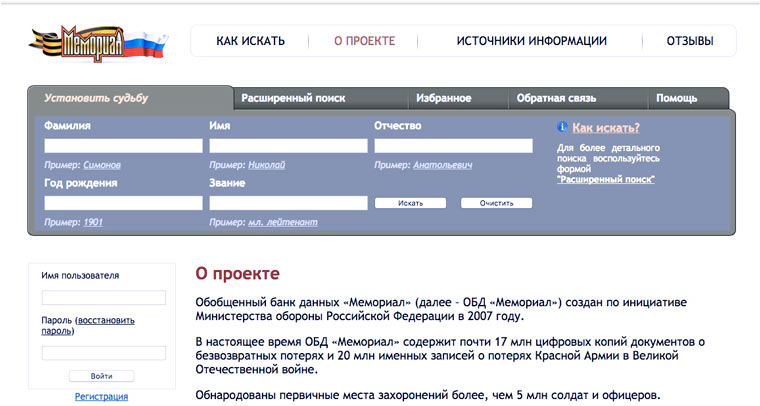Focus the Год рождения input field
Screen dimensions: 760x406
123,203
